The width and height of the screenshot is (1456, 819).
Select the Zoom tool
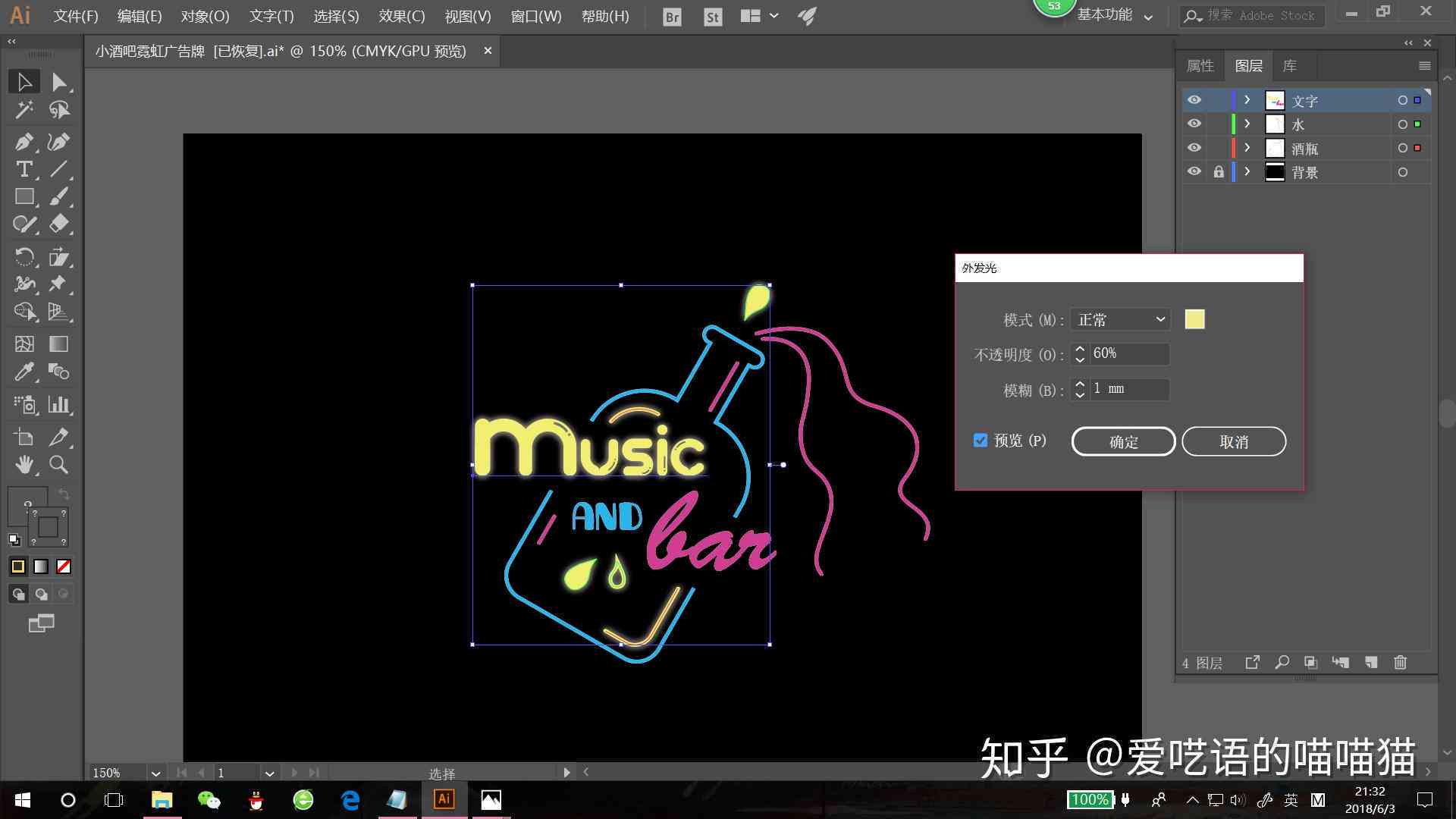[x=59, y=465]
